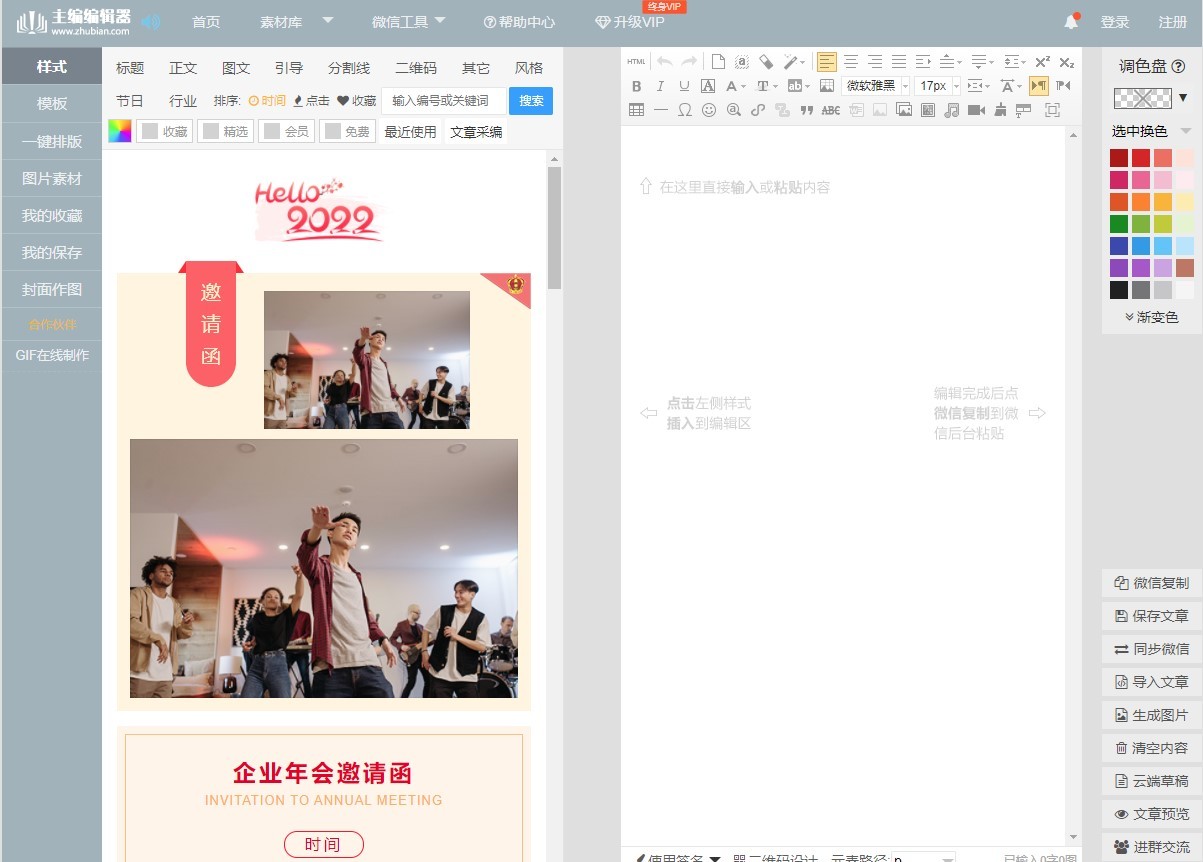
Task: Click the music note insert icon
Action: tap(952, 110)
